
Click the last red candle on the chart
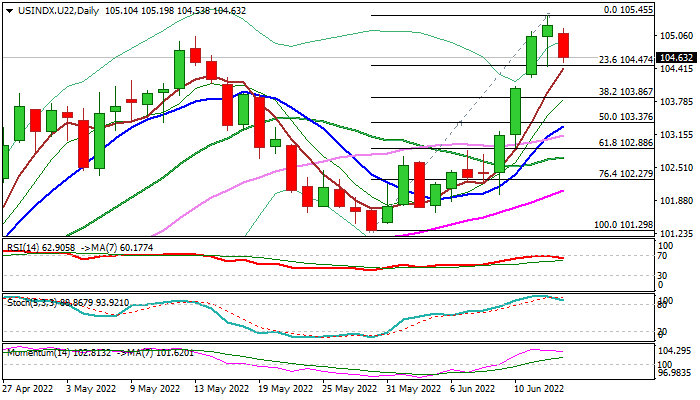coord(564,45)
